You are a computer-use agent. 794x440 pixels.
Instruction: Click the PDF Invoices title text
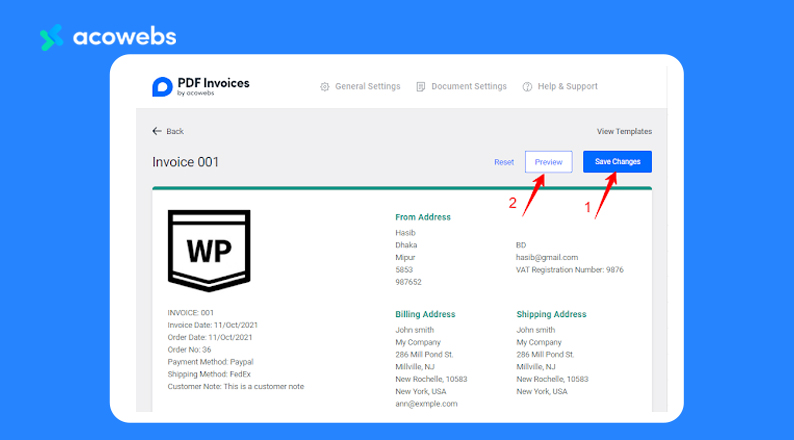(213, 83)
